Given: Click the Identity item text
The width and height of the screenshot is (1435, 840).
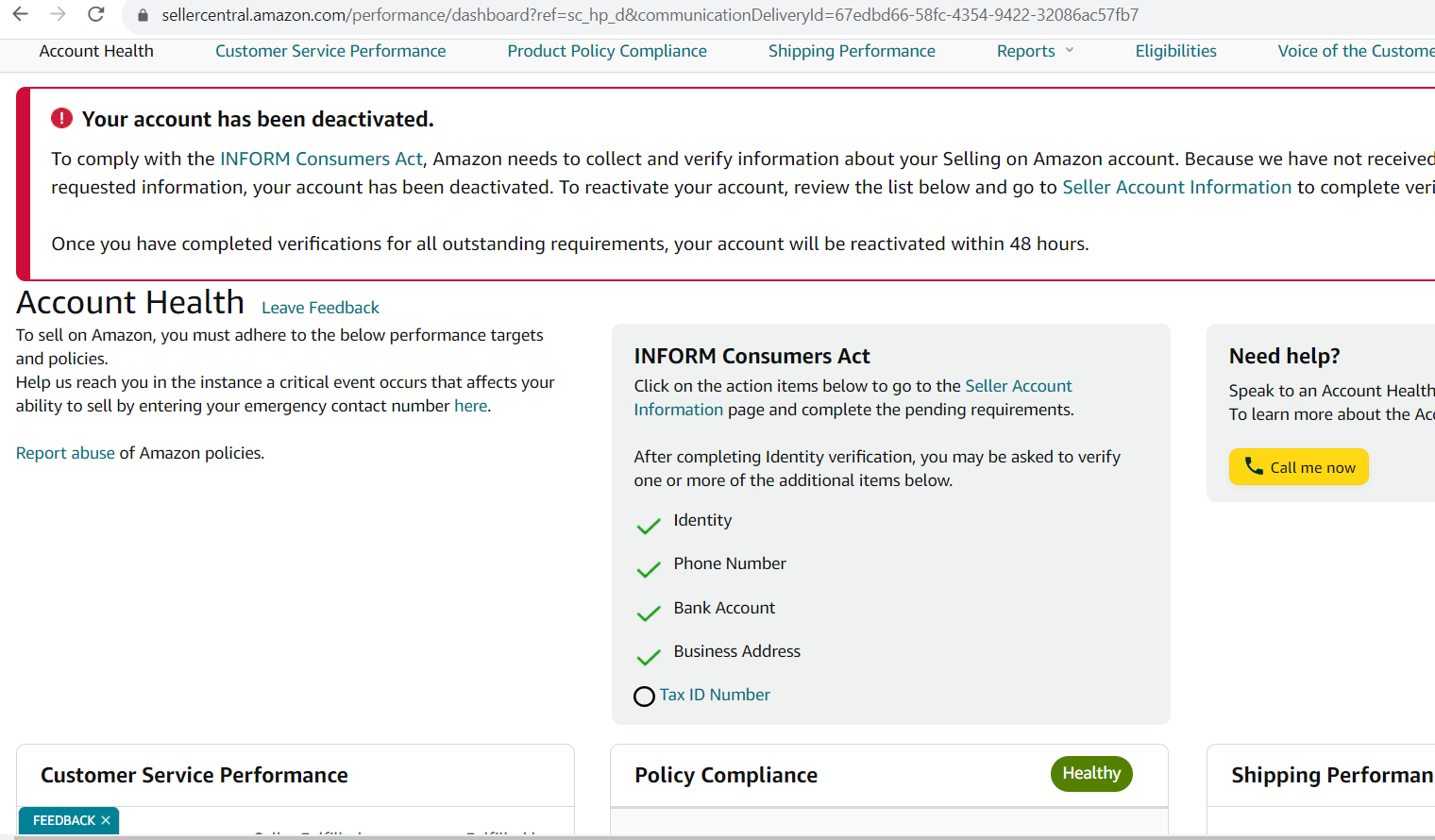Looking at the screenshot, I should tap(702, 520).
